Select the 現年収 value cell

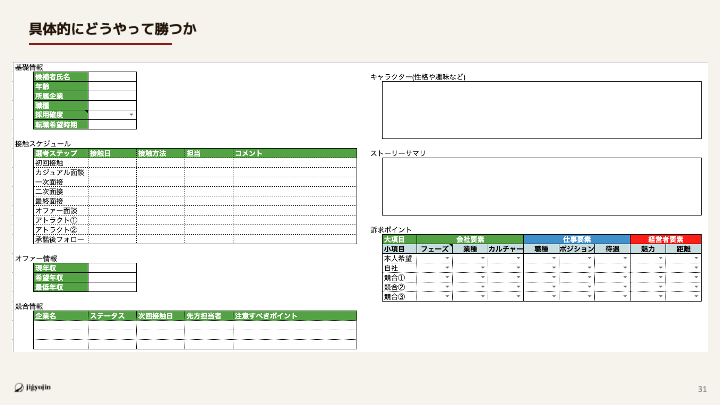click(x=112, y=268)
